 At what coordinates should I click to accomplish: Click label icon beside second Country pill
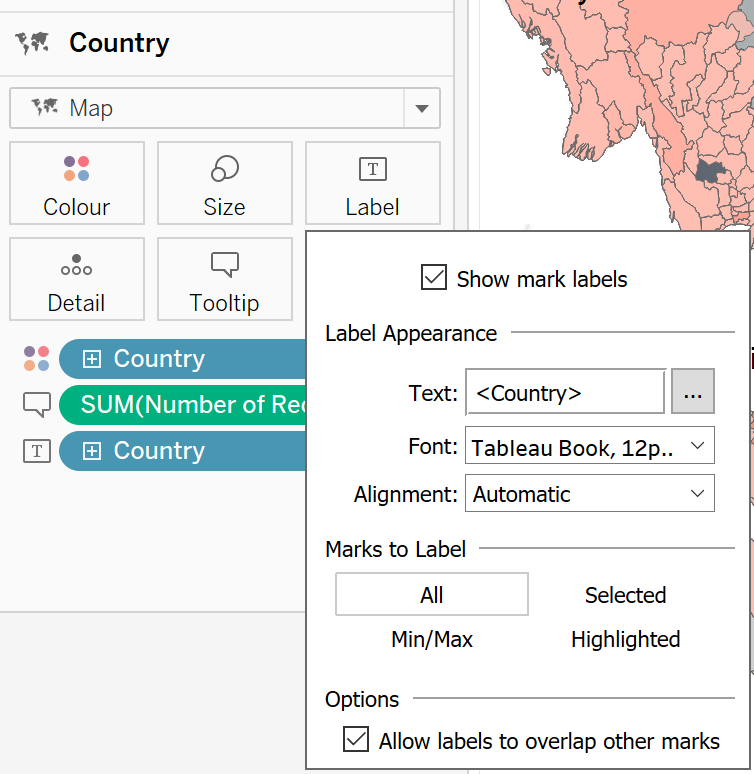[x=36, y=451]
